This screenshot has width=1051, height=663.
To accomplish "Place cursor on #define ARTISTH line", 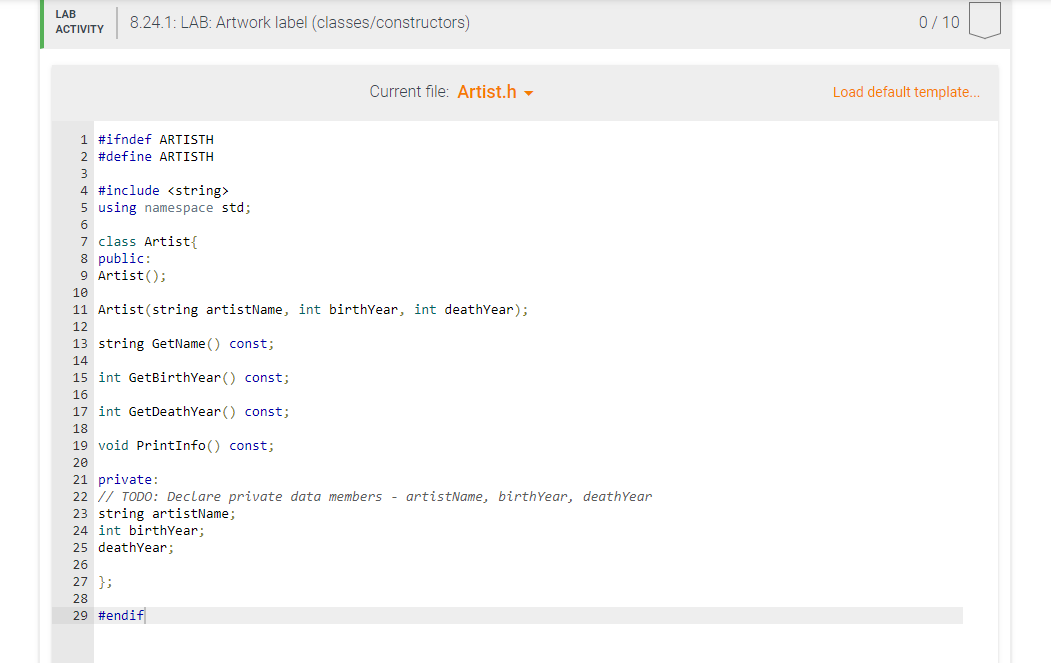I will [x=156, y=156].
